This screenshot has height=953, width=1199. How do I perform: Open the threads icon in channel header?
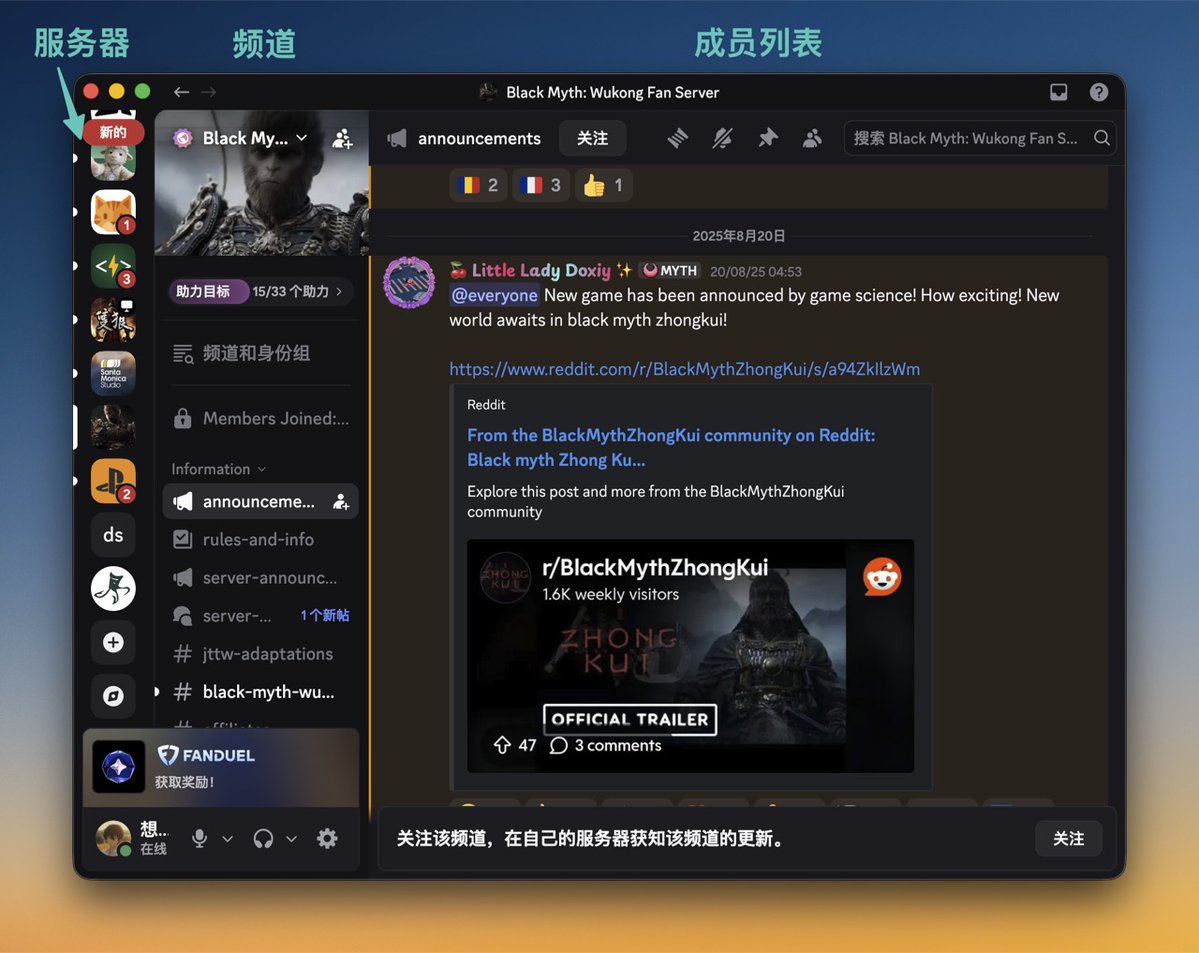(677, 138)
